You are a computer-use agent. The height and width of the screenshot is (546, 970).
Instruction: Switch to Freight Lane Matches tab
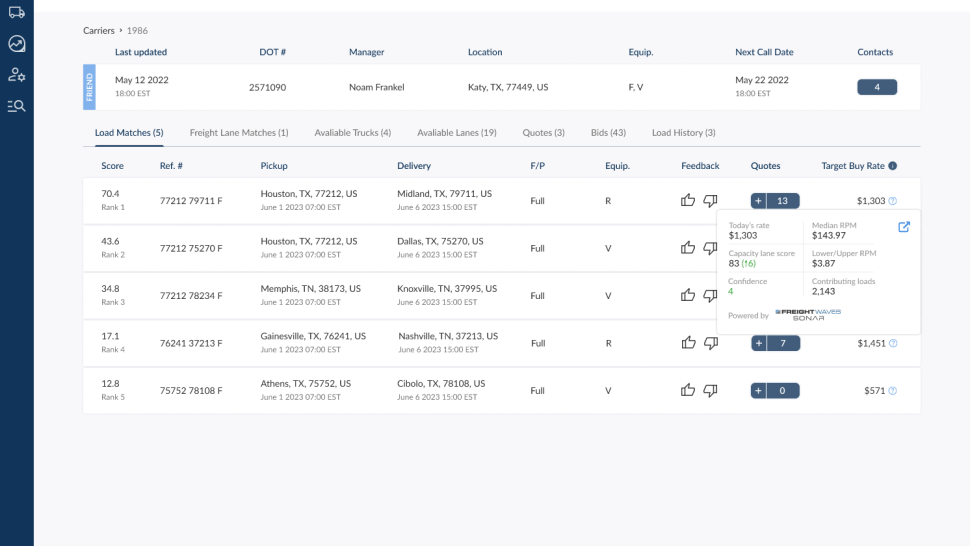tap(239, 132)
